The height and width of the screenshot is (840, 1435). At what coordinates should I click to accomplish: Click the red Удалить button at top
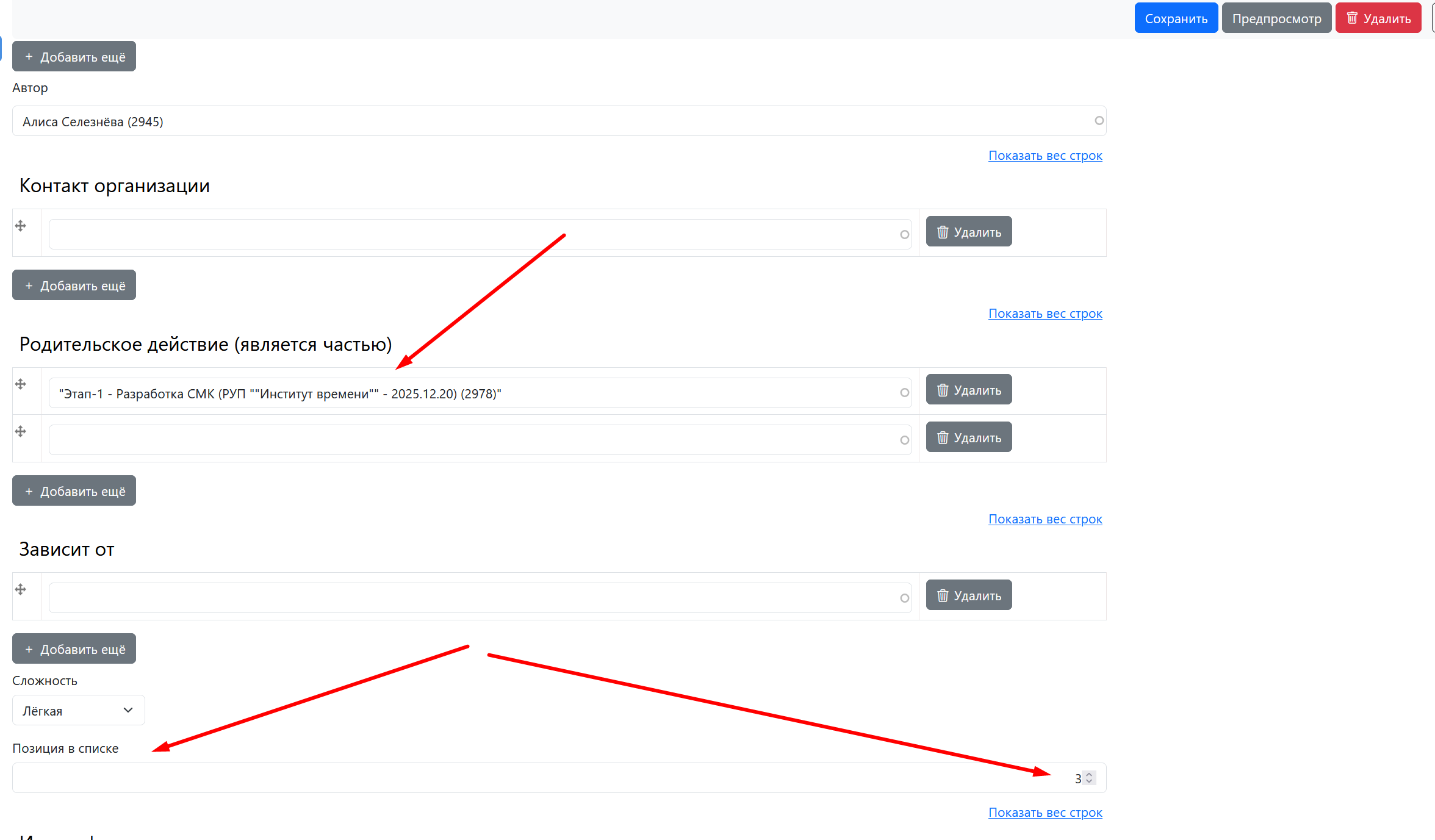tap(1378, 18)
